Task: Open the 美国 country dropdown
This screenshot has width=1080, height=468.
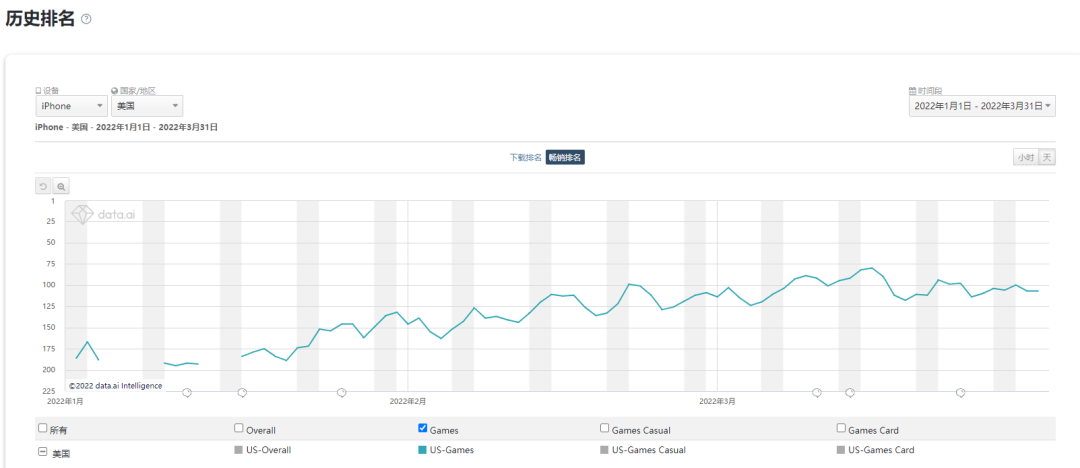Action: point(147,106)
